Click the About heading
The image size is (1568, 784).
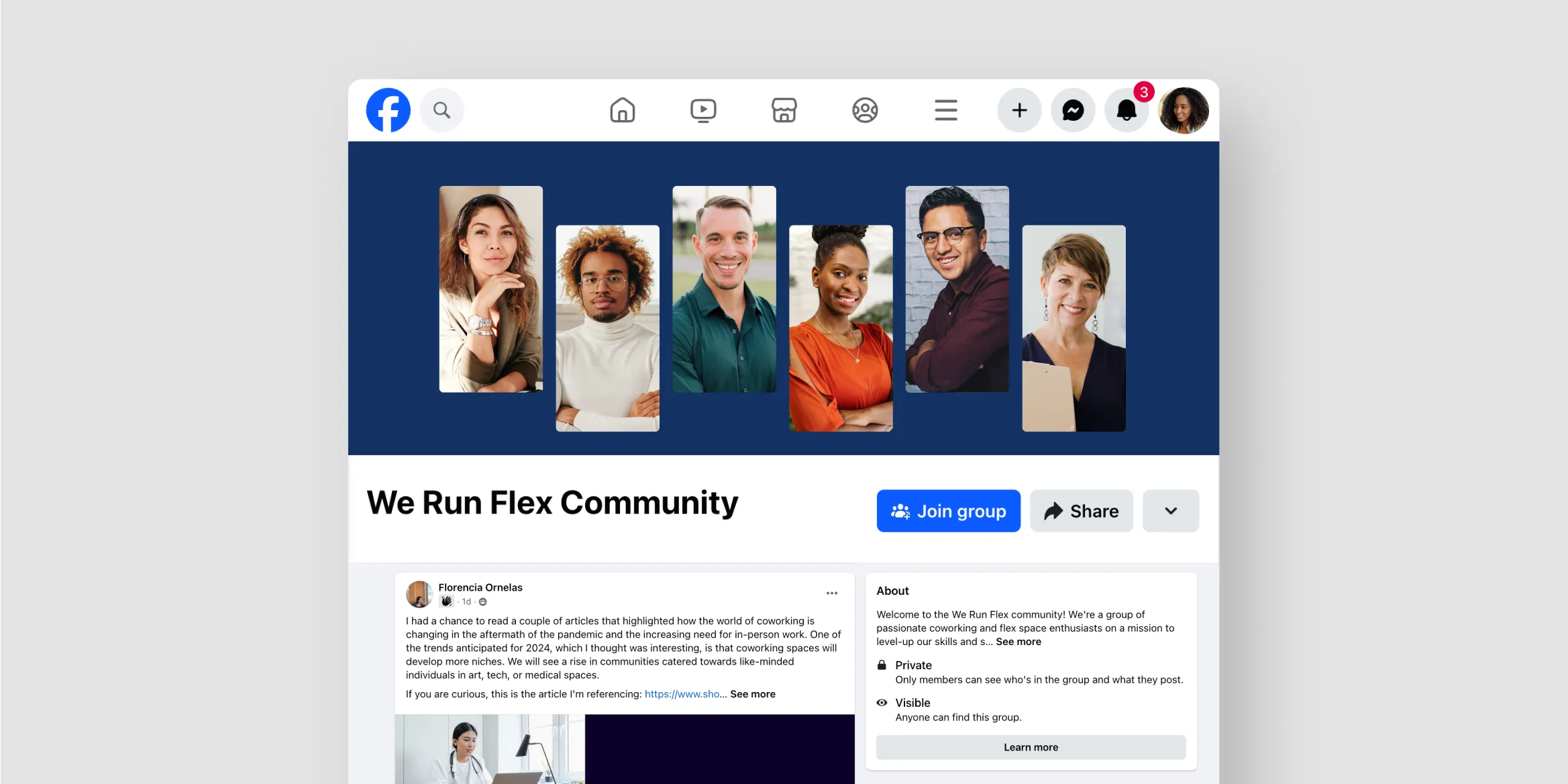coord(892,591)
